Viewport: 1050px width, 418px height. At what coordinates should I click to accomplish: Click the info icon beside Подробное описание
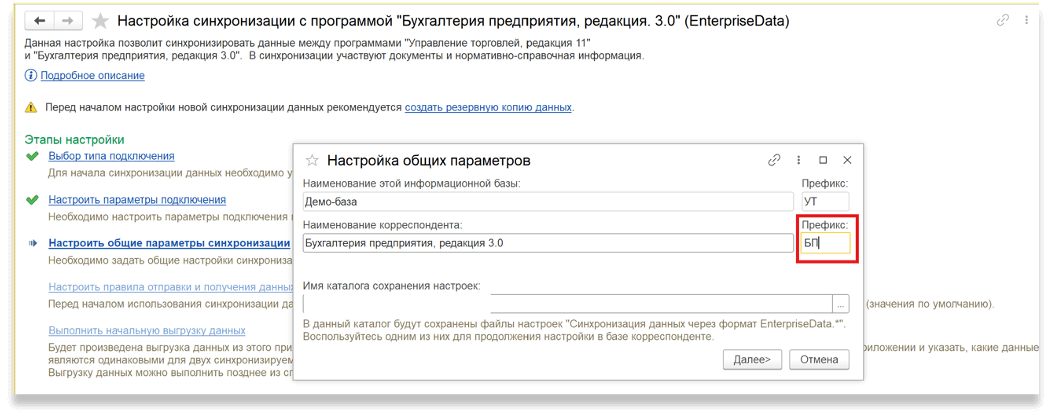(x=31, y=76)
